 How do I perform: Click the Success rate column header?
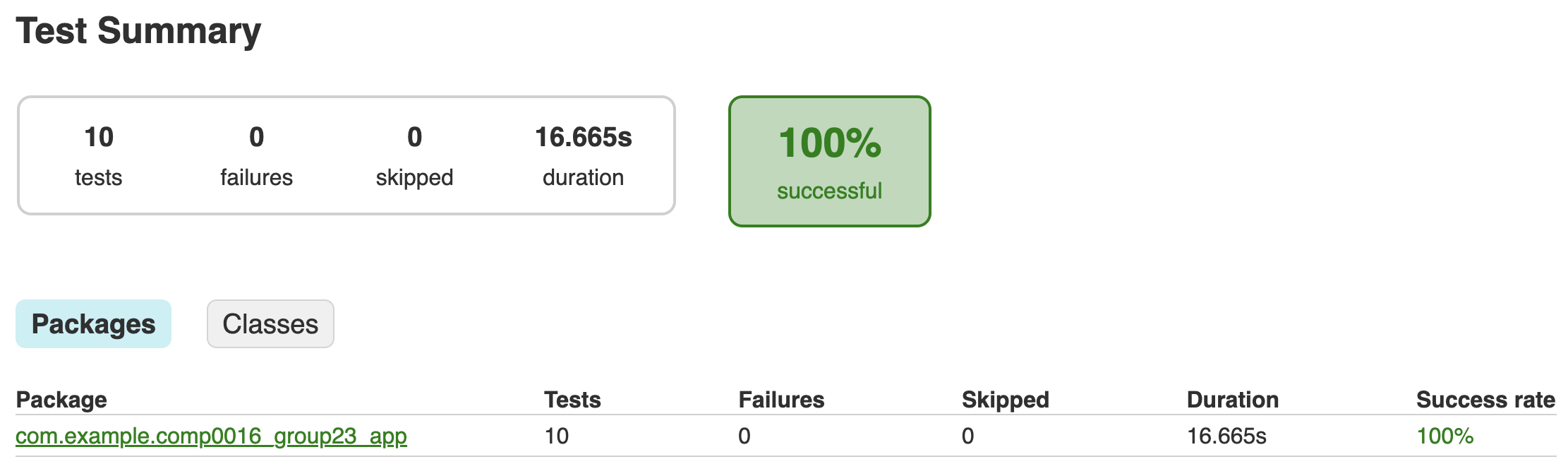[x=1485, y=400]
